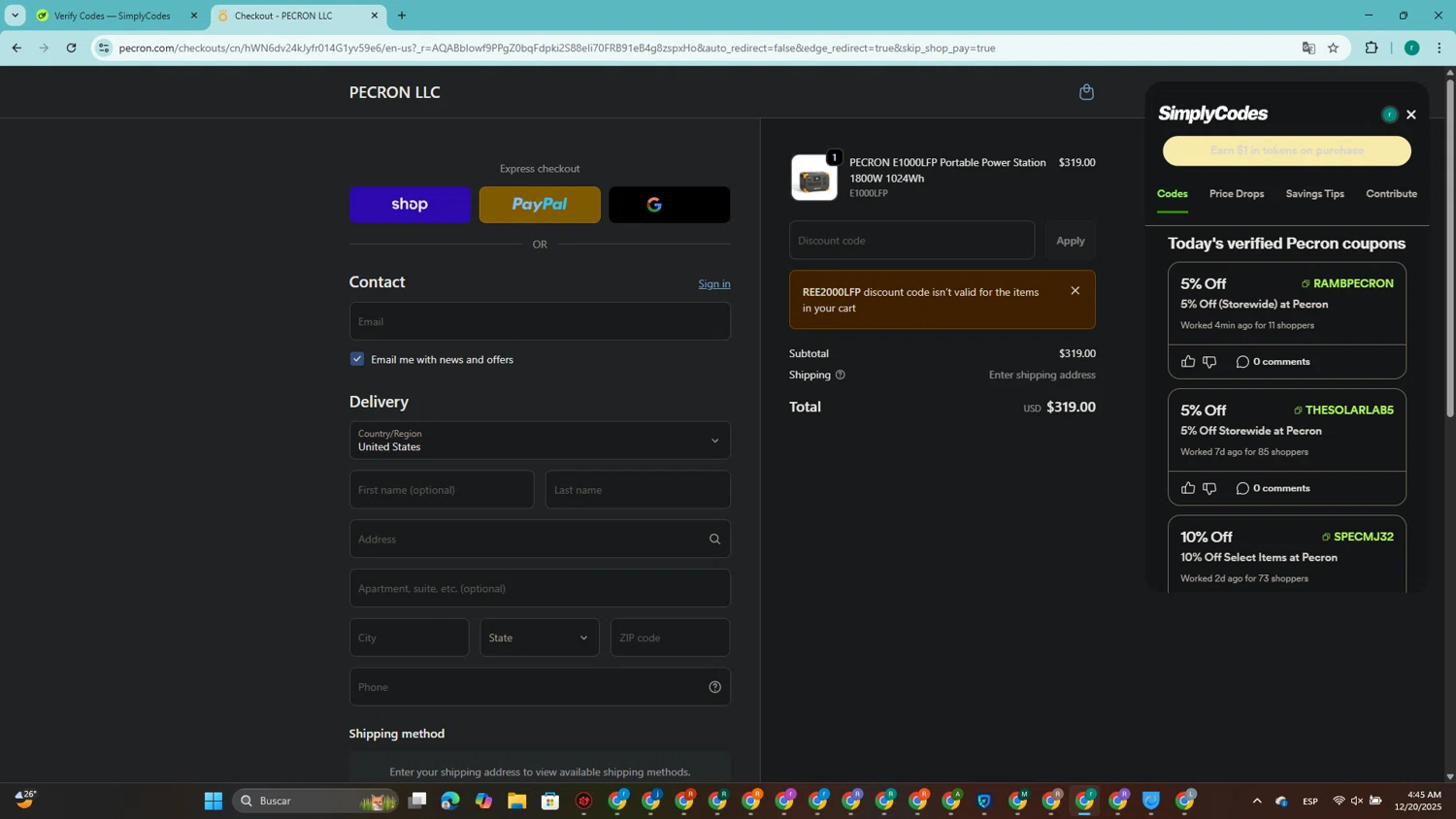
Task: Close the SimplyCodes panel
Action: pos(1411,115)
